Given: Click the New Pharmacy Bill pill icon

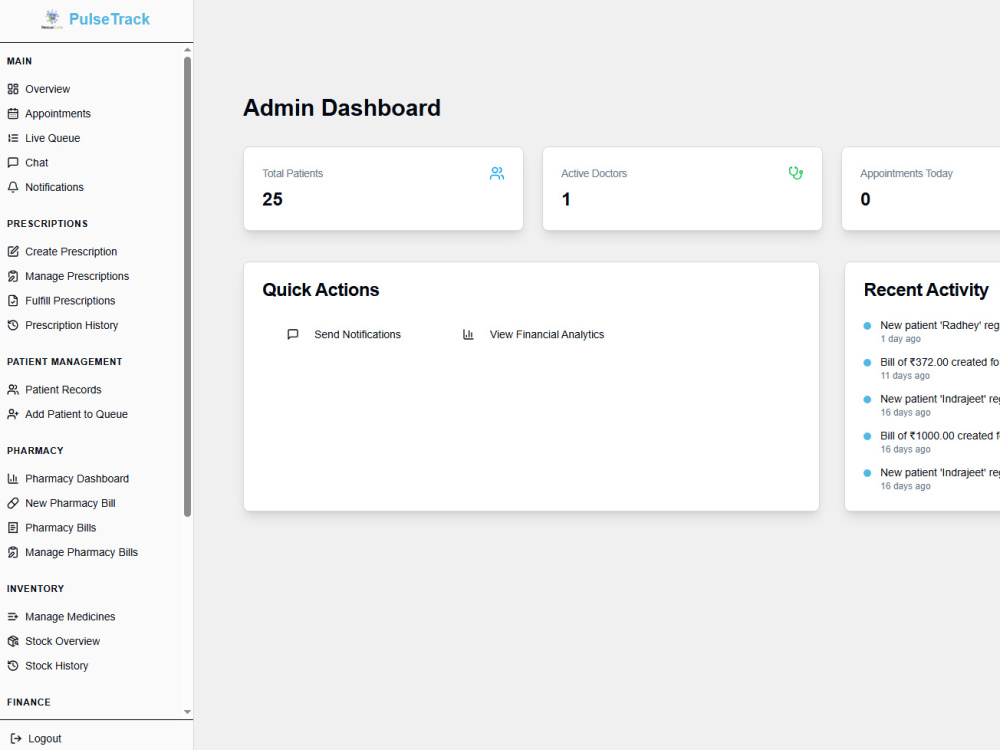Looking at the screenshot, I should (13, 503).
